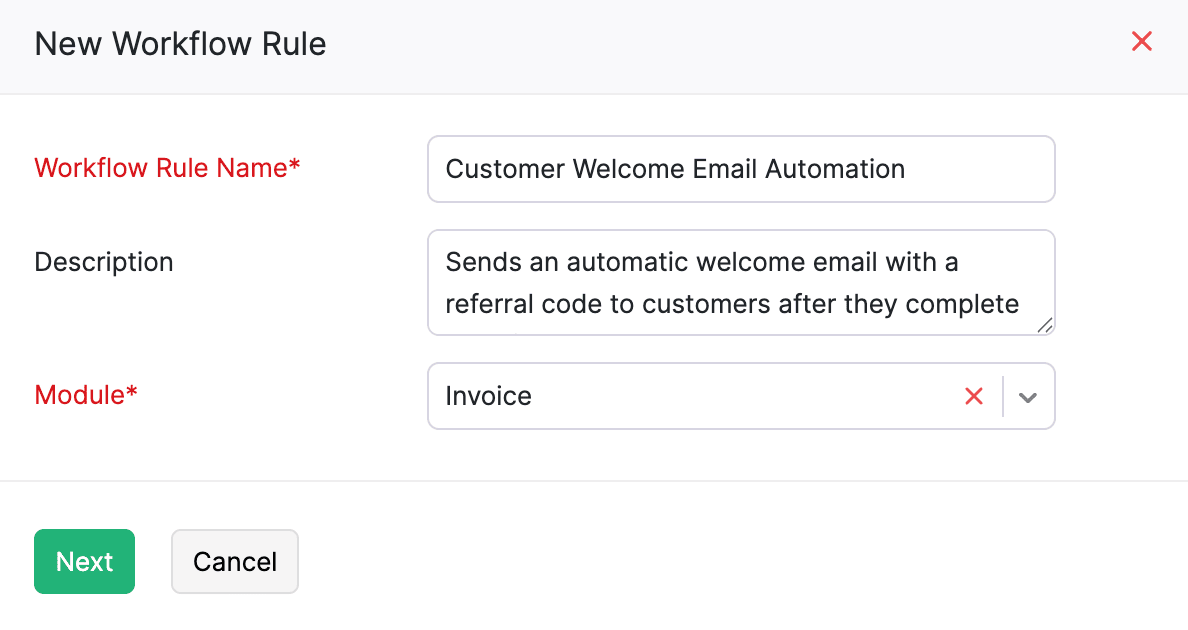
Task: Cancel the new workflow rule creation
Action: tap(234, 561)
